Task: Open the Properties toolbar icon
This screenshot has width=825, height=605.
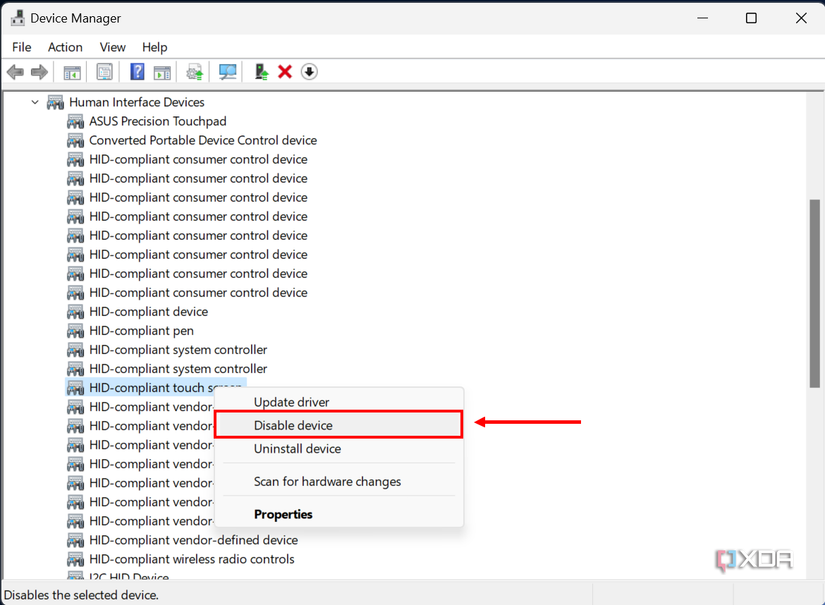Action: click(x=105, y=72)
